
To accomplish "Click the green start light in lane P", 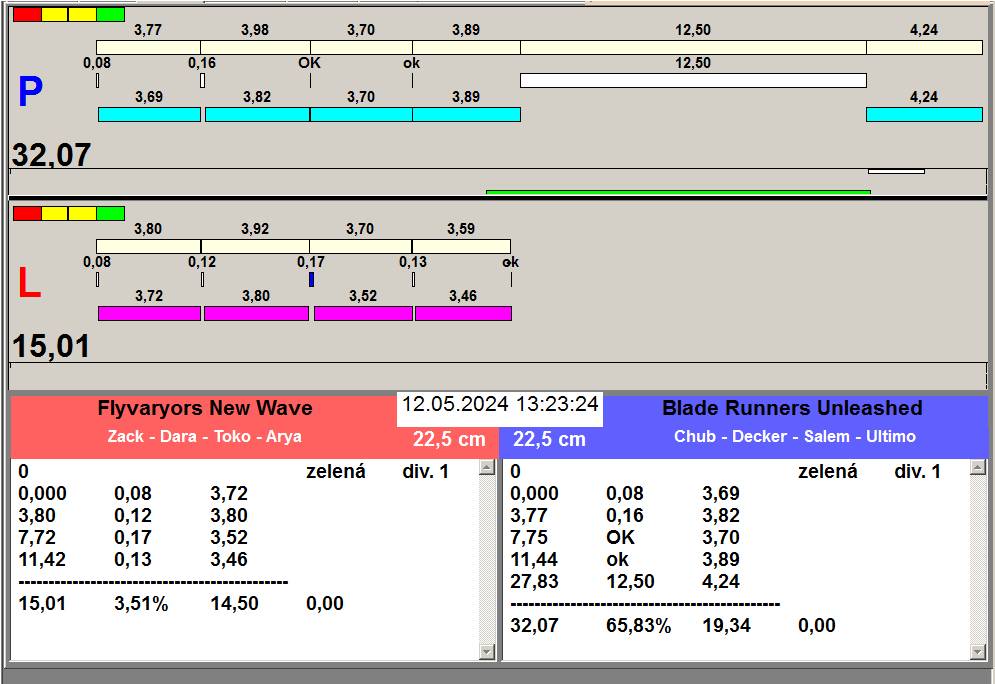I will click(111, 15).
